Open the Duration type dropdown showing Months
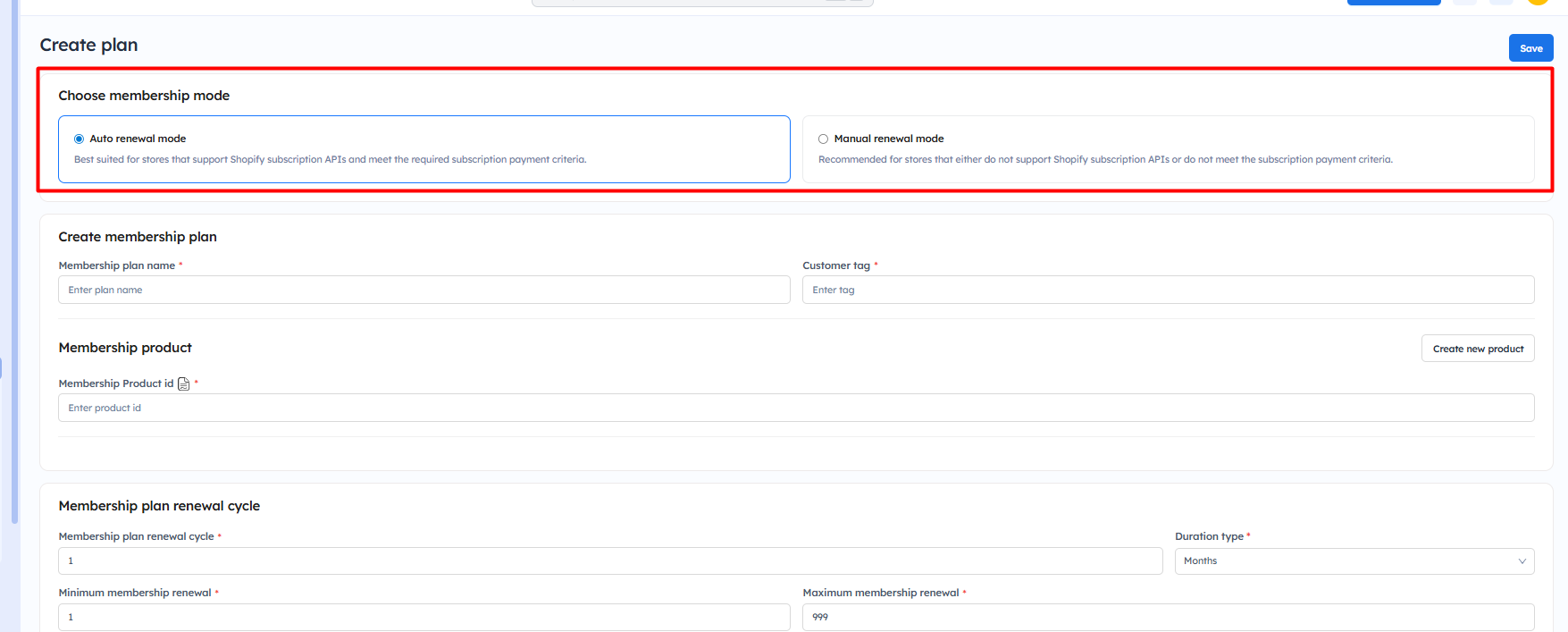 click(x=1353, y=560)
